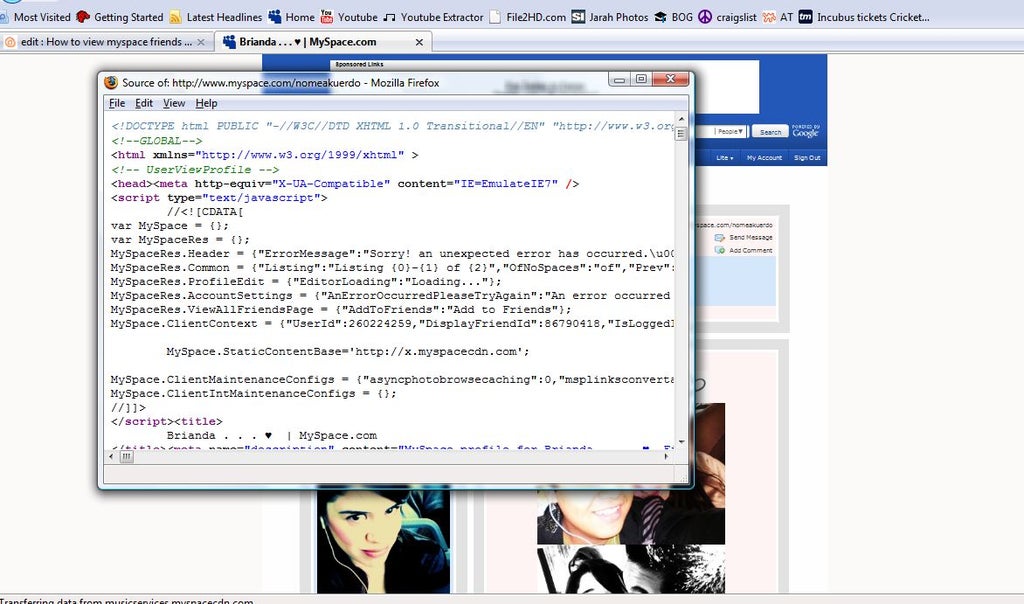The height and width of the screenshot is (604, 1024).
Task: Click the Latest Headlines RSS feed icon
Action: pyautogui.click(x=175, y=17)
